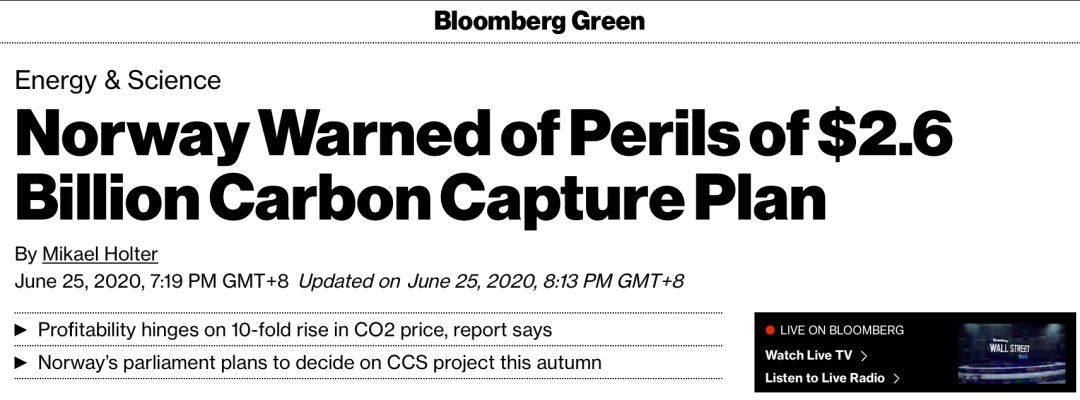Click the Bloomberg Green logo
Screen dimensions: 1080x400
(x=539, y=21)
